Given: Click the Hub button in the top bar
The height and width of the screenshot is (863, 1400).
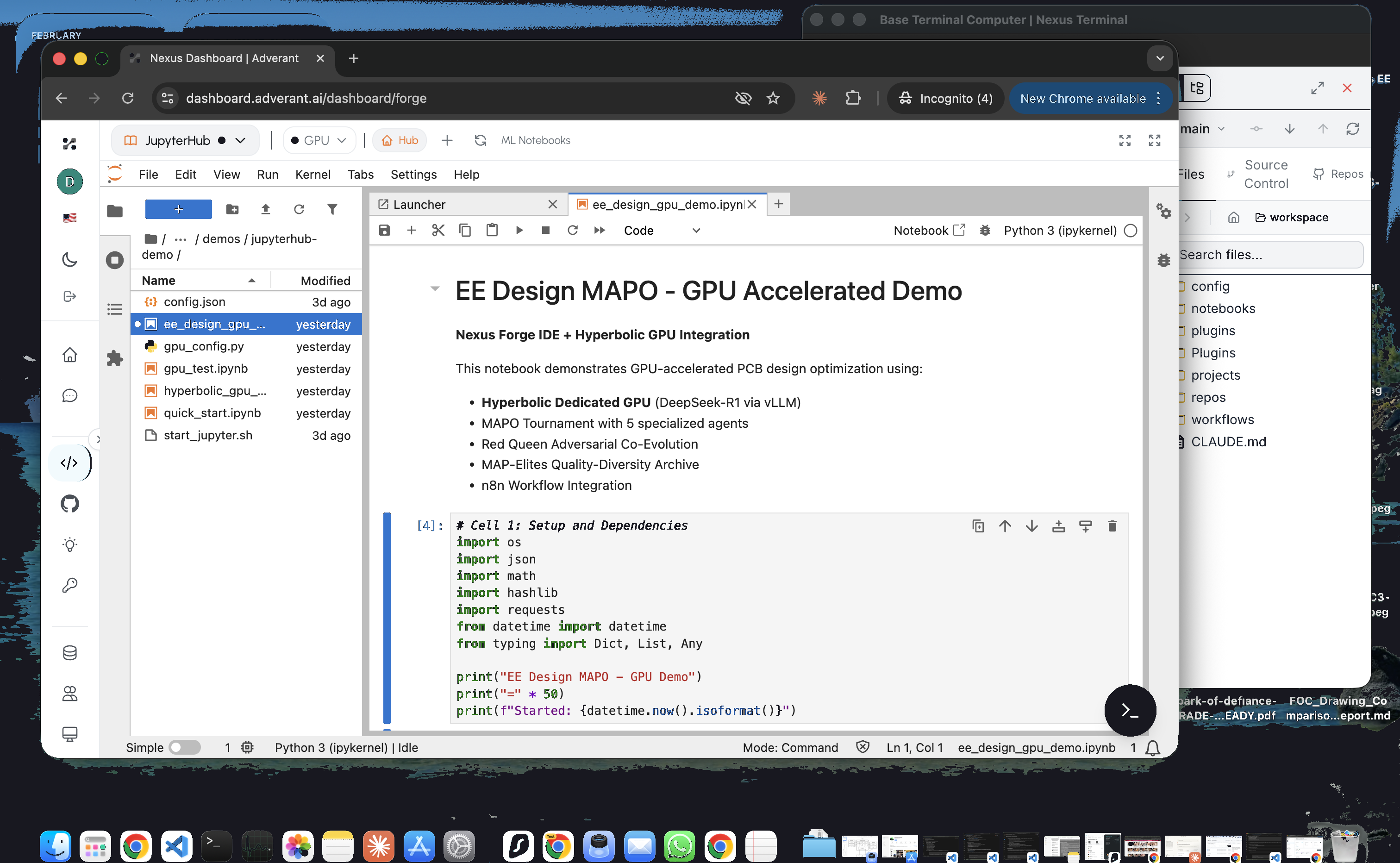Looking at the screenshot, I should [x=400, y=140].
